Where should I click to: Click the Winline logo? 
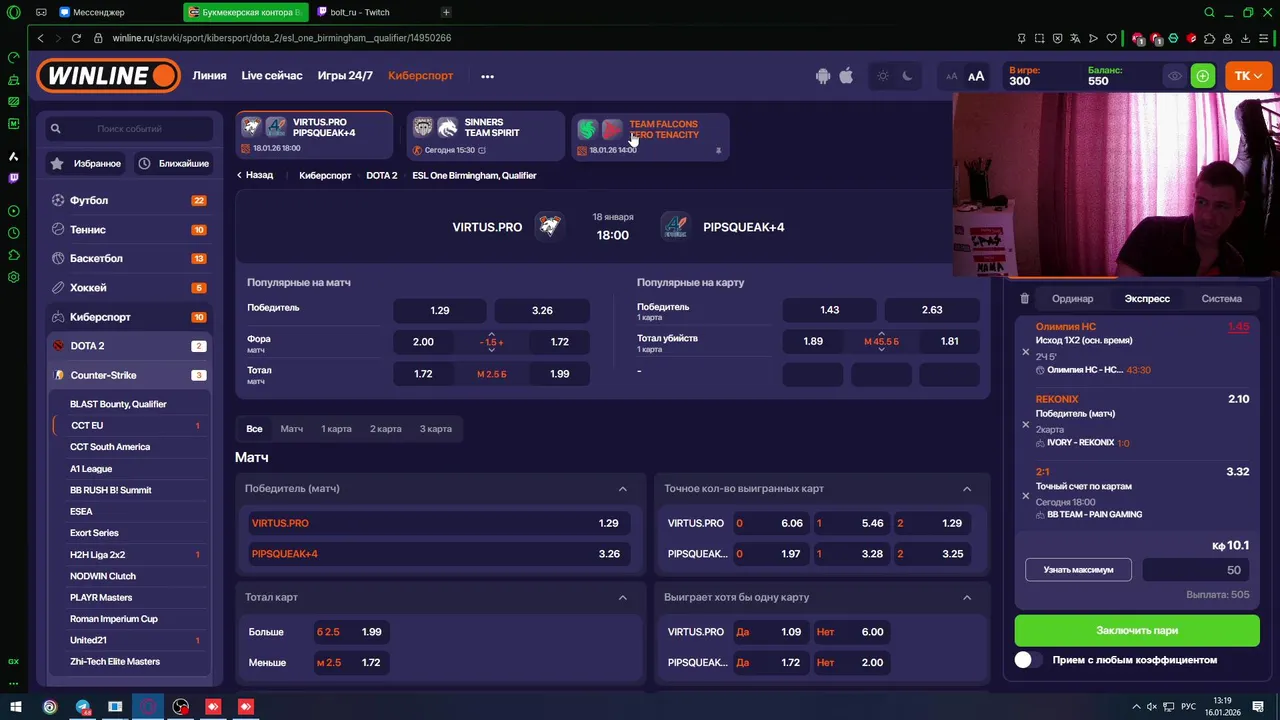pos(109,76)
